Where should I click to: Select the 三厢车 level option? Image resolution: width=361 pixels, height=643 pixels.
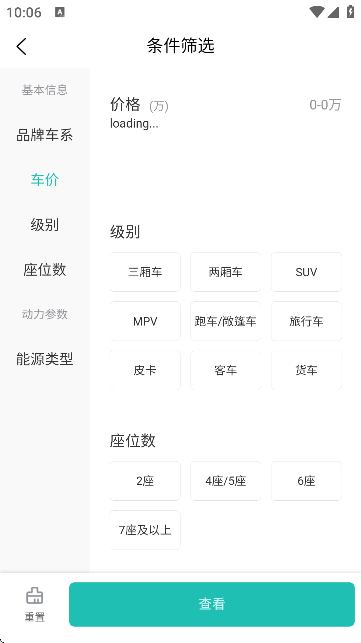[x=145, y=272]
